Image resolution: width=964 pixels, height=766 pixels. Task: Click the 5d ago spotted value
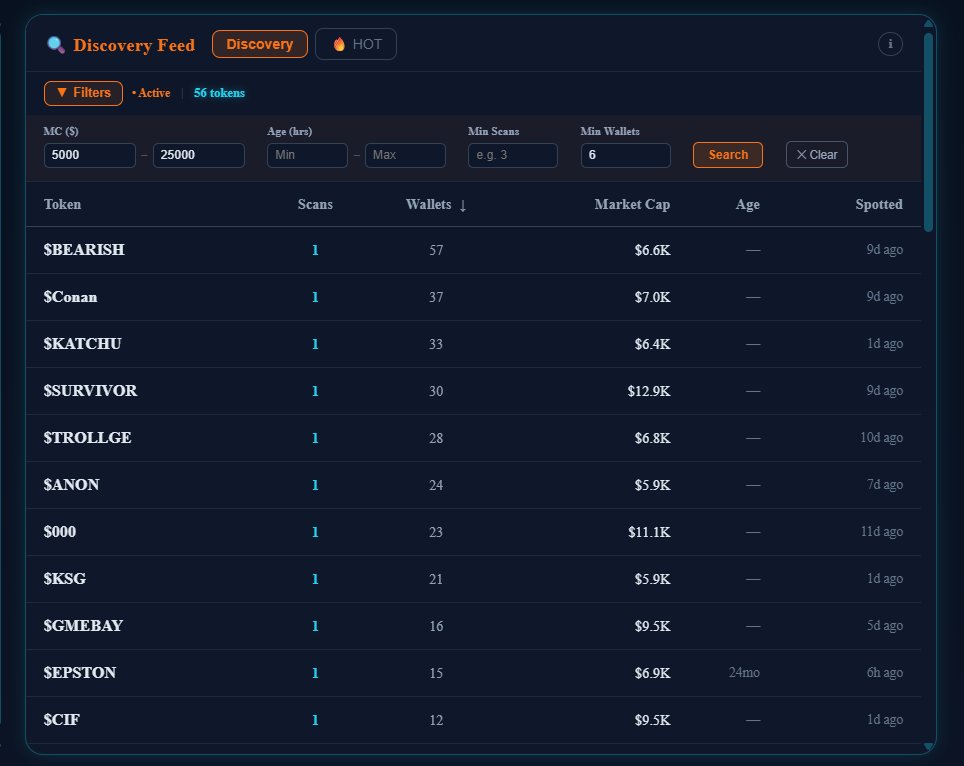pos(885,626)
